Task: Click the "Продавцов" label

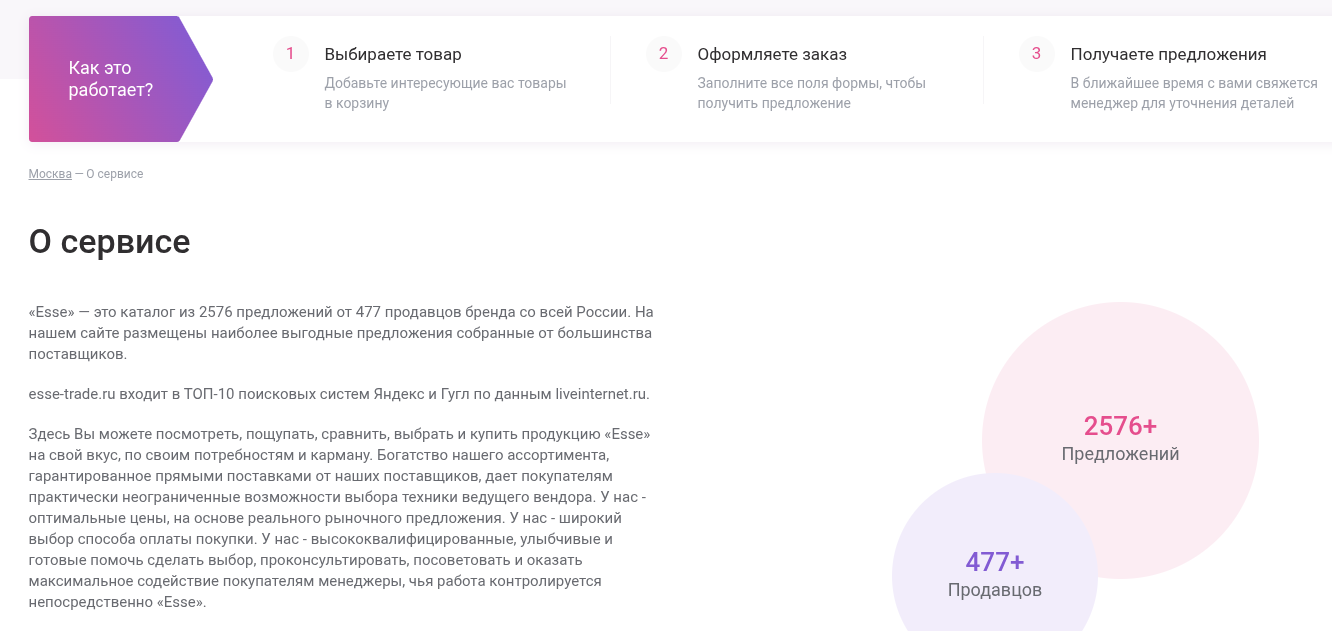Action: point(994,590)
